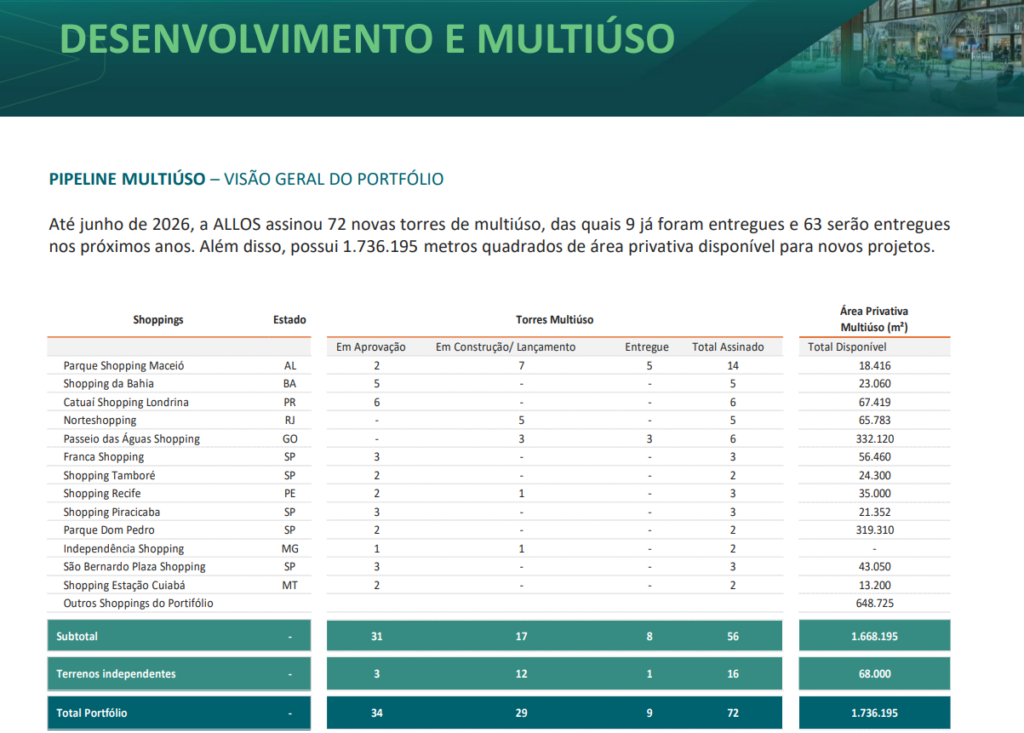
Task: Click the Total Assinado subheader
Action: [x=728, y=347]
